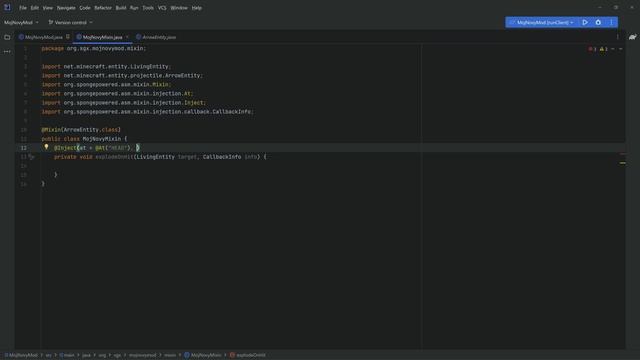Open the Run menu
Image resolution: width=640 pixels, height=360 pixels.
[134, 8]
